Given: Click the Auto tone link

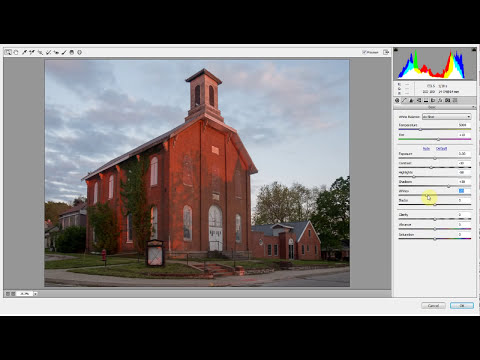Looking at the screenshot, I should 426,149.
